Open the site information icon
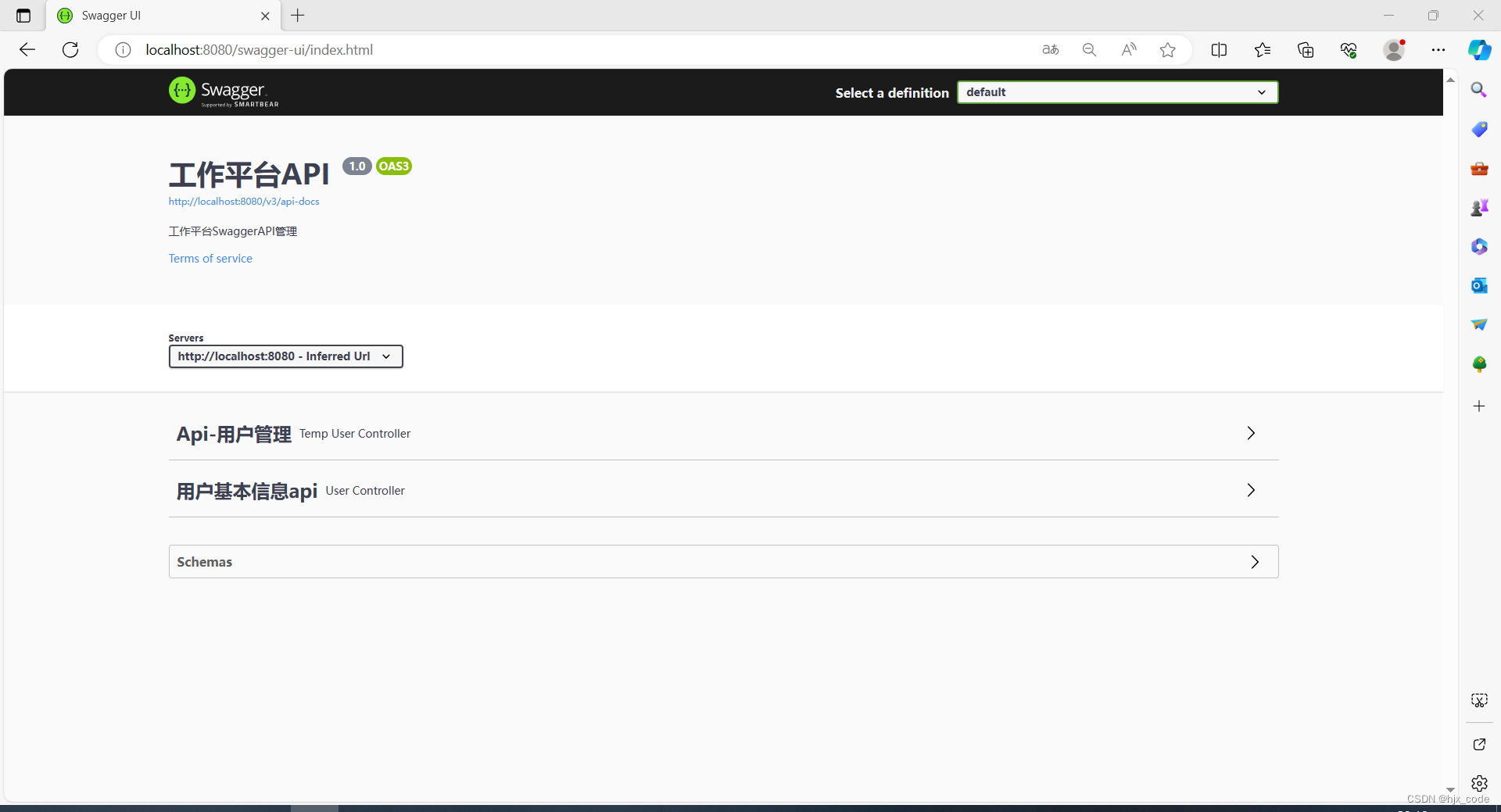Viewport: 1501px width, 812px height. pos(123,50)
